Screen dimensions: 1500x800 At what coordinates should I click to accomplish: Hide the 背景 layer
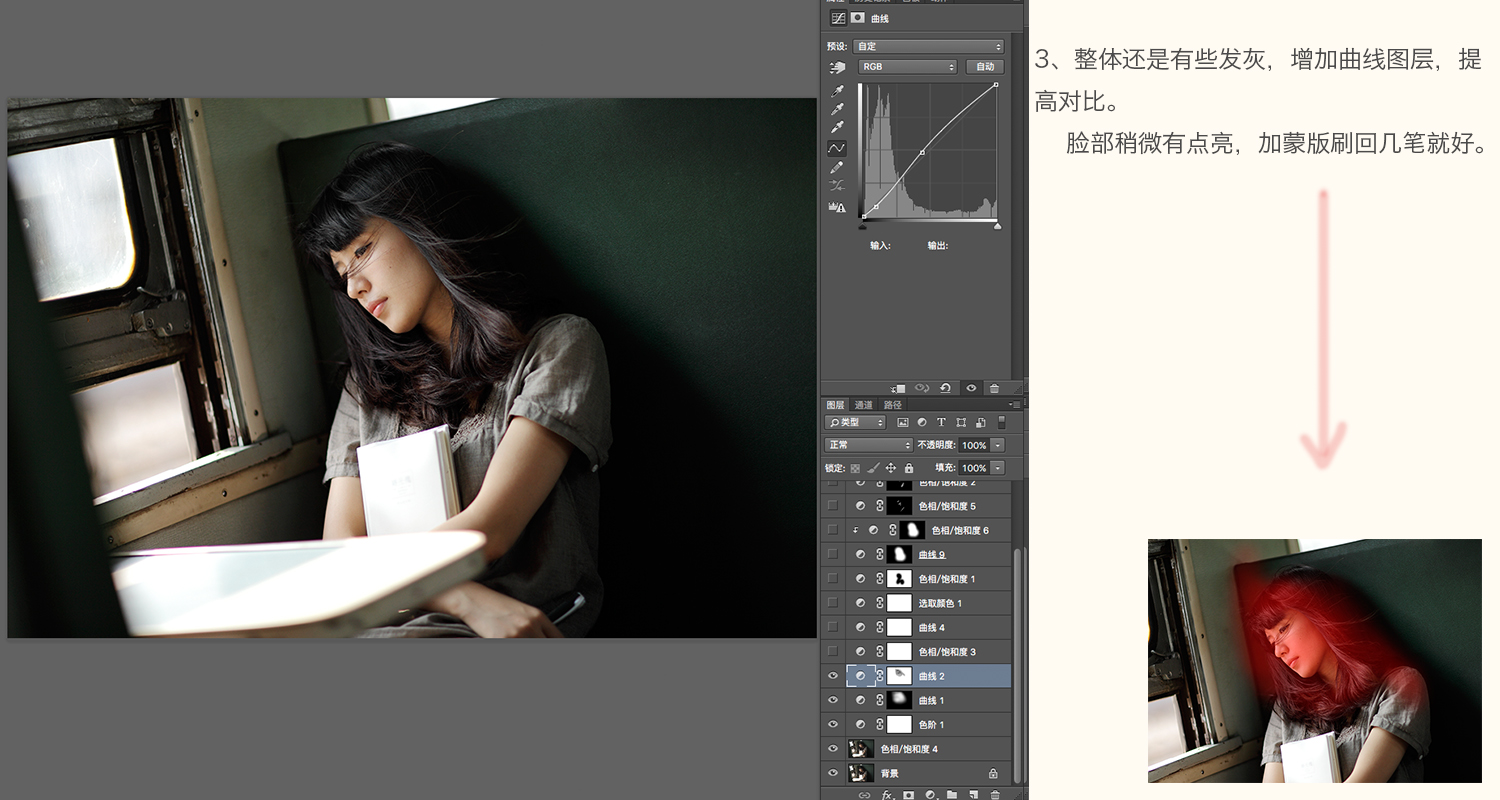point(833,773)
